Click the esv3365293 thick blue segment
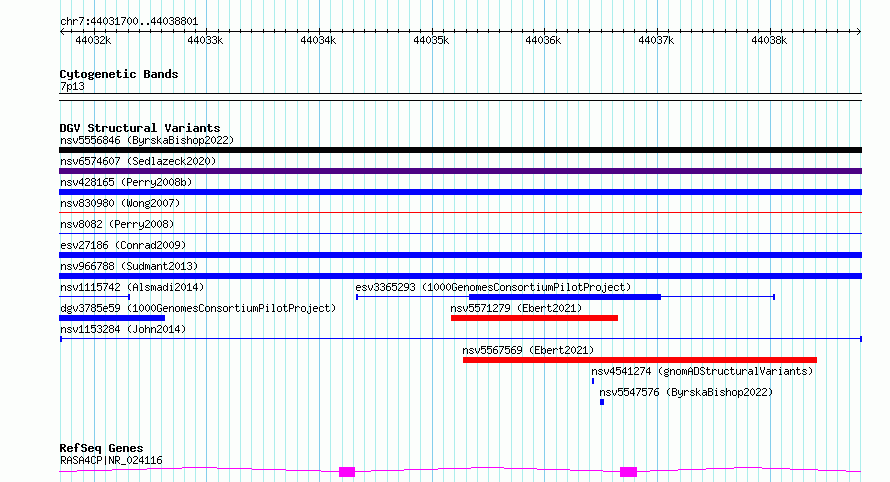 (x=565, y=297)
